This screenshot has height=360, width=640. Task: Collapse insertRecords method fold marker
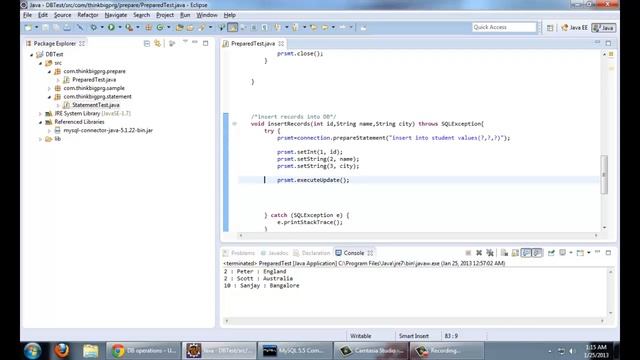tap(234, 124)
